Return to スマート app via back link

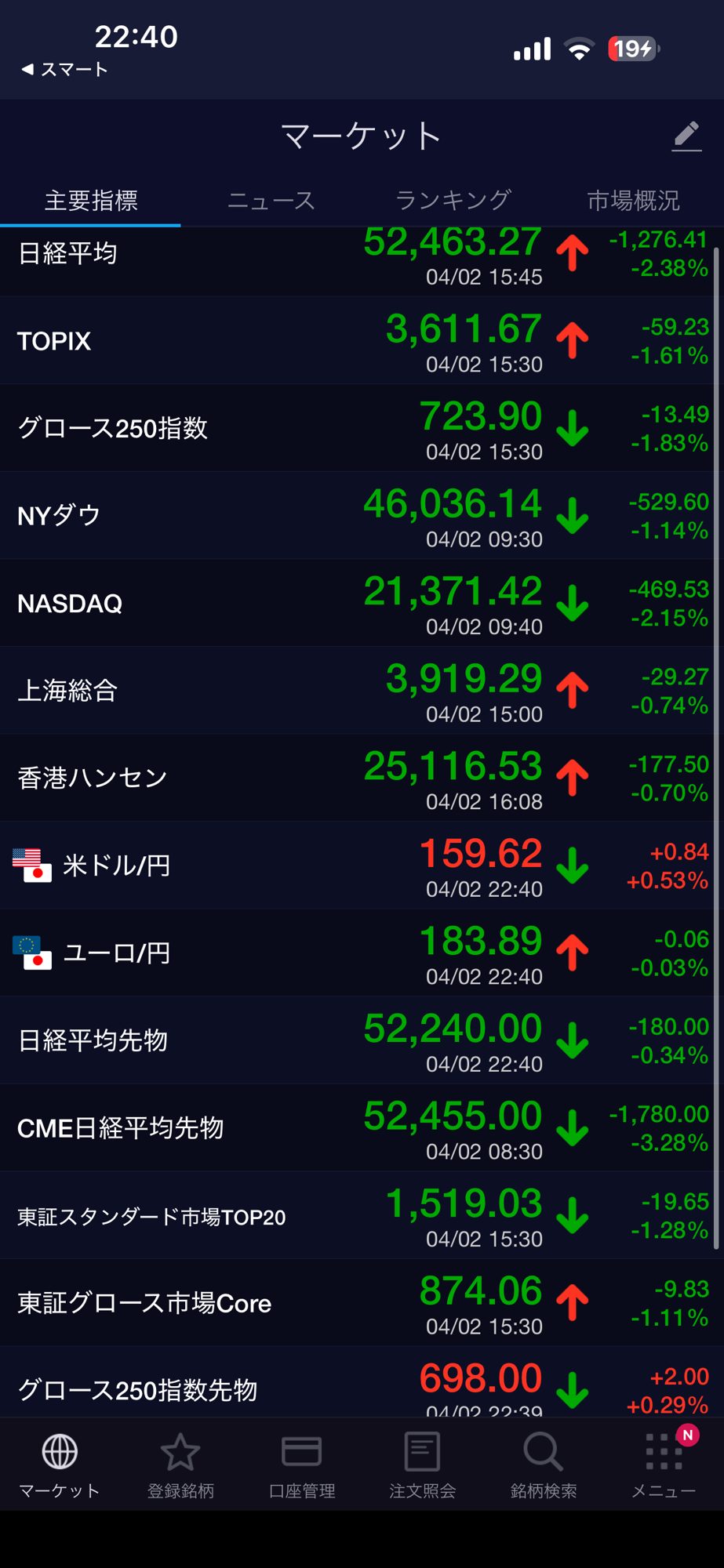(65, 70)
